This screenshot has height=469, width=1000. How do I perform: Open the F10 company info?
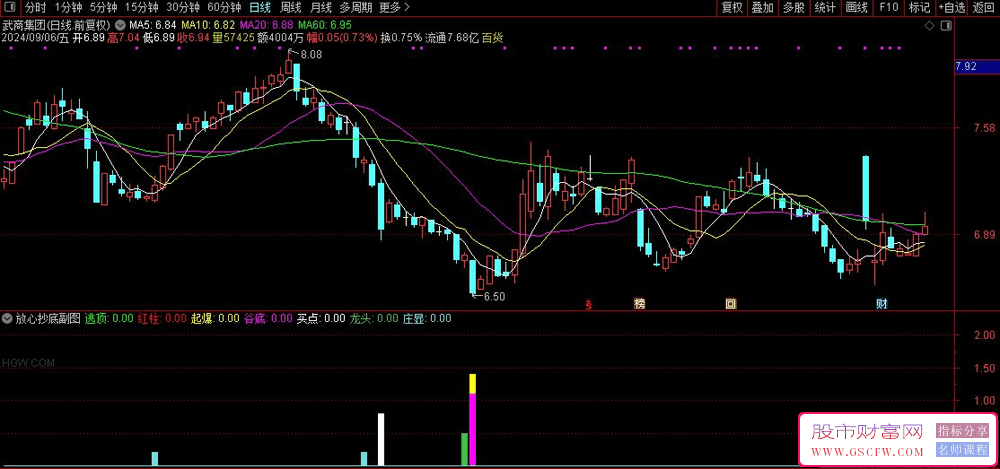(x=888, y=8)
